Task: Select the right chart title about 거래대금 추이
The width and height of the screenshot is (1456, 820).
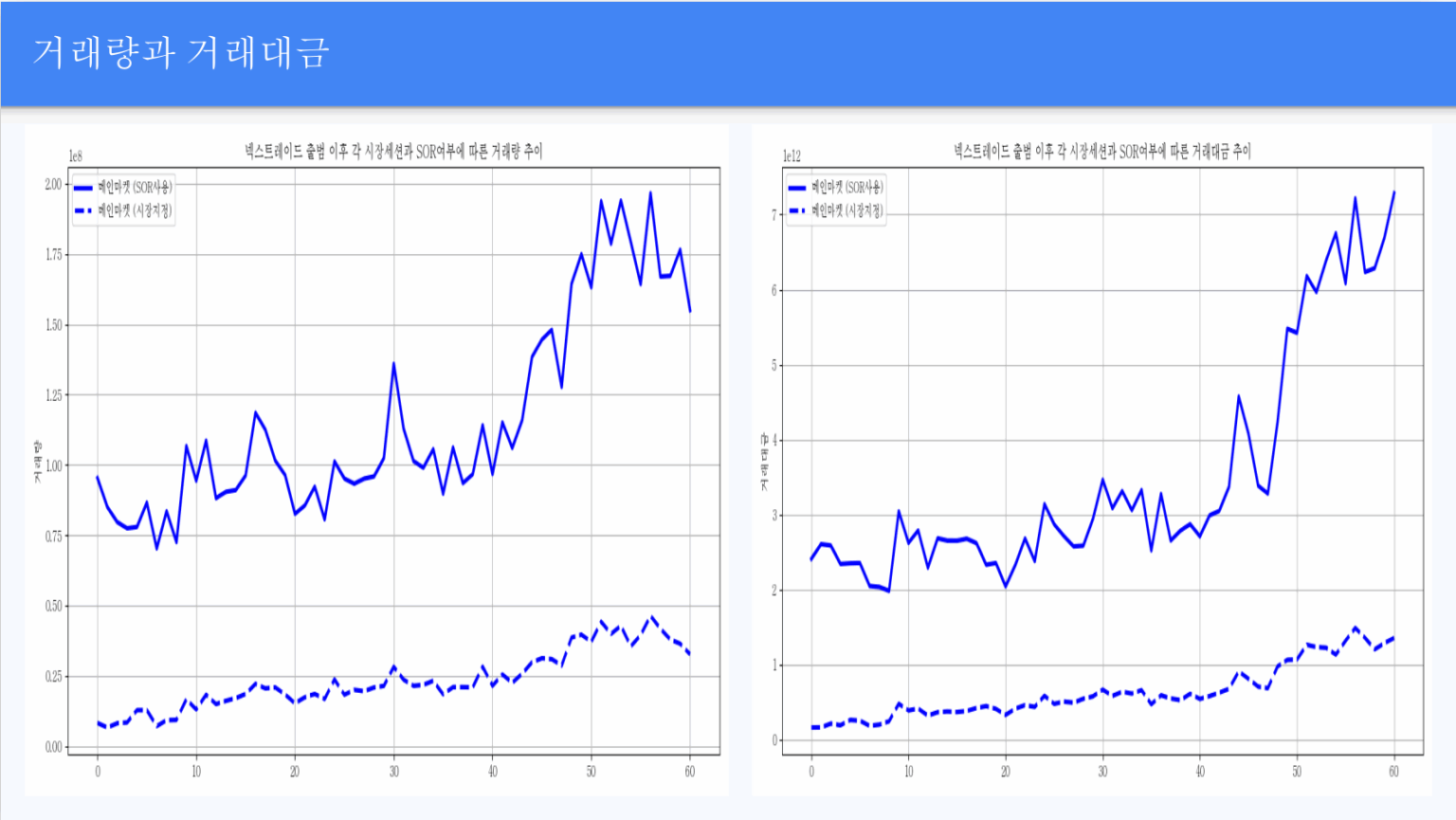Action: coord(1101,151)
